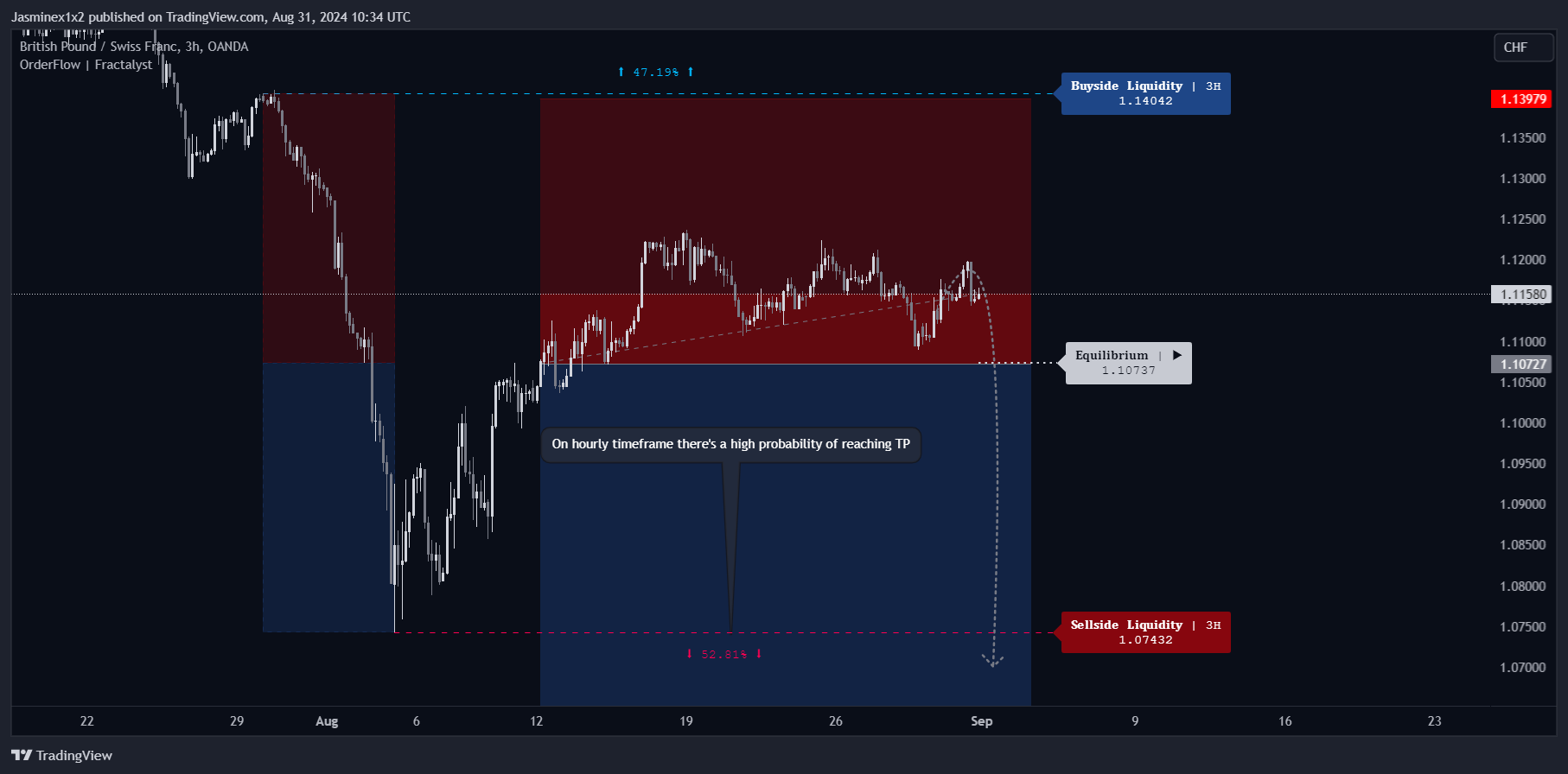This screenshot has width=1568, height=774.
Task: Click the Aug date on time axis
Action: [x=327, y=721]
